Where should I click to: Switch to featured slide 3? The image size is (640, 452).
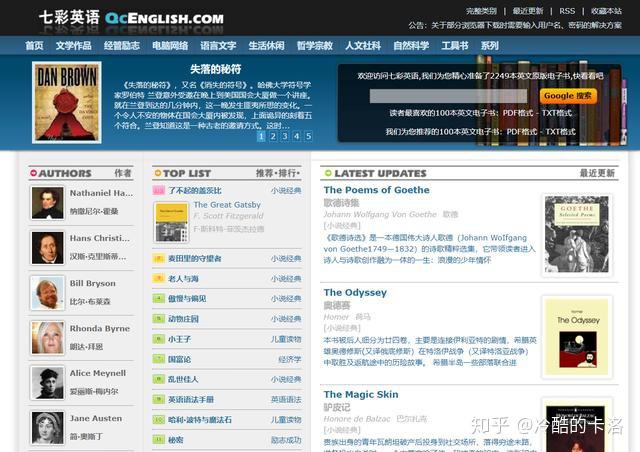[285, 136]
